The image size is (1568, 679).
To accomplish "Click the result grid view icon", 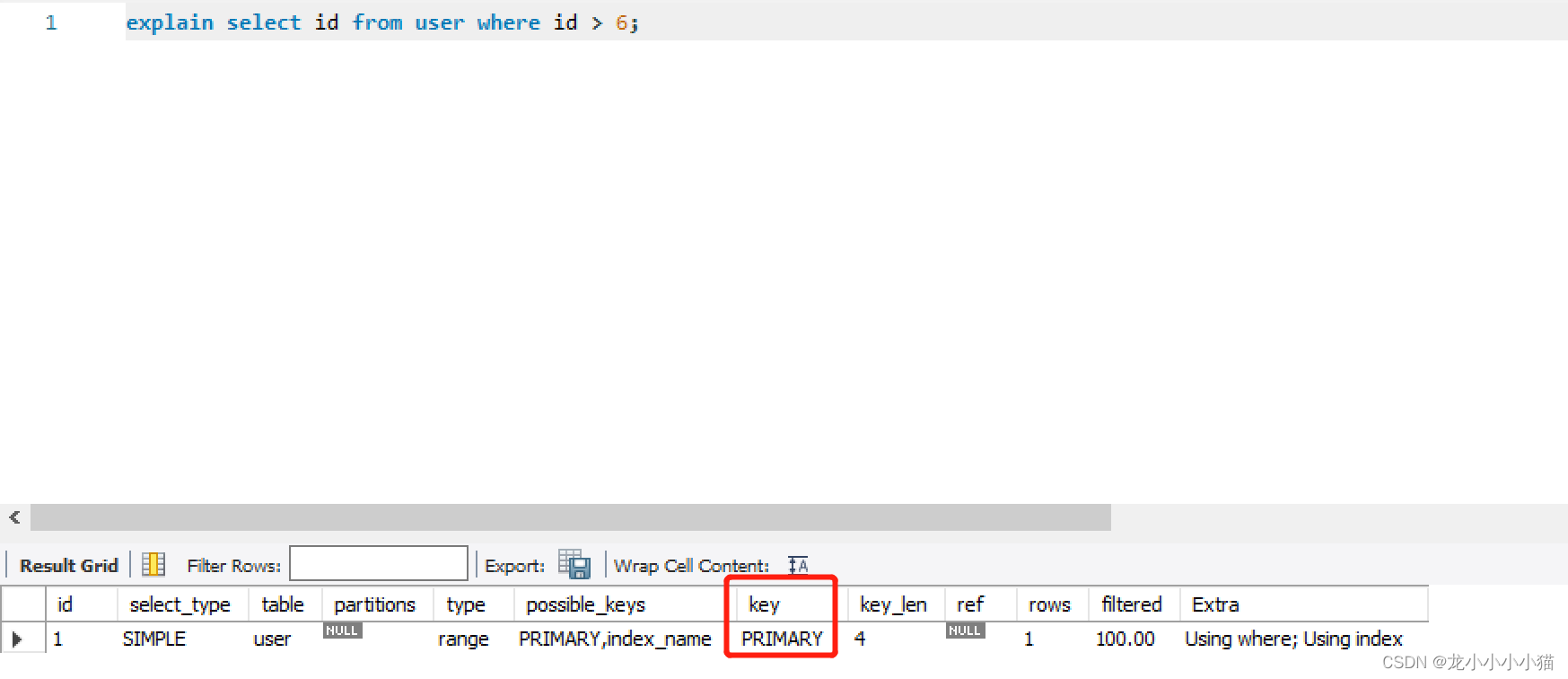I will coord(153,564).
